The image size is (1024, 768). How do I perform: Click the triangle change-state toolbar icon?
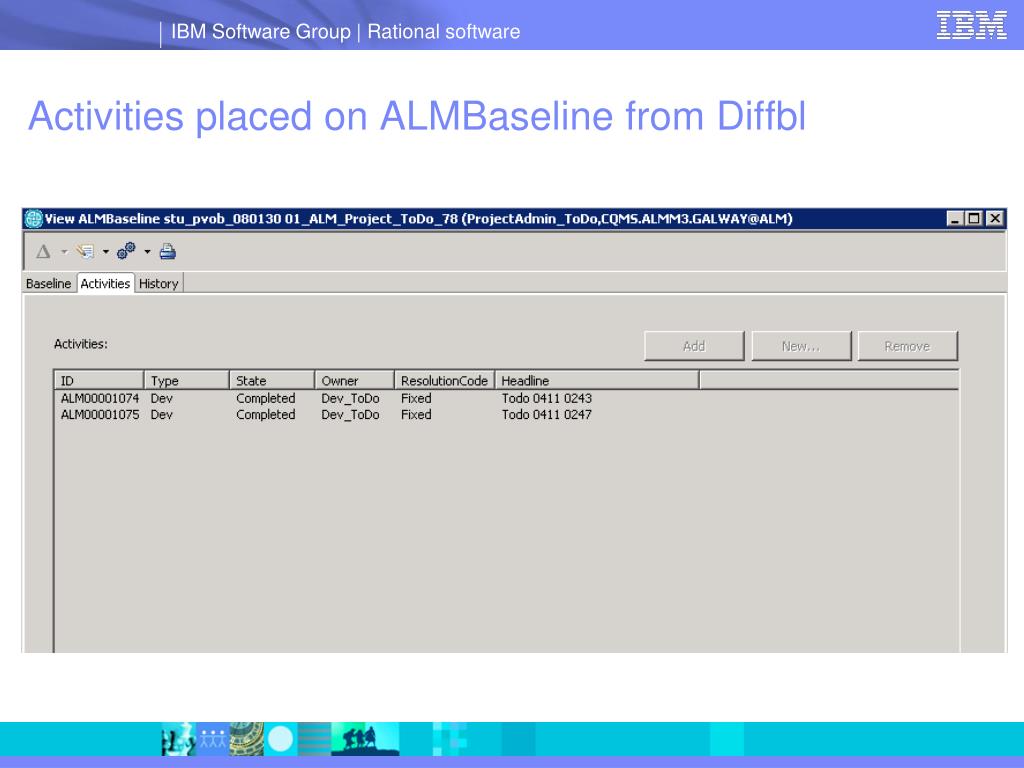click(x=43, y=251)
